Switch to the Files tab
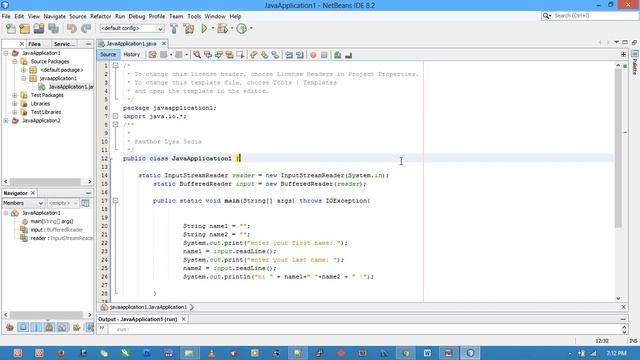This screenshot has height=360, width=640. pos(35,44)
